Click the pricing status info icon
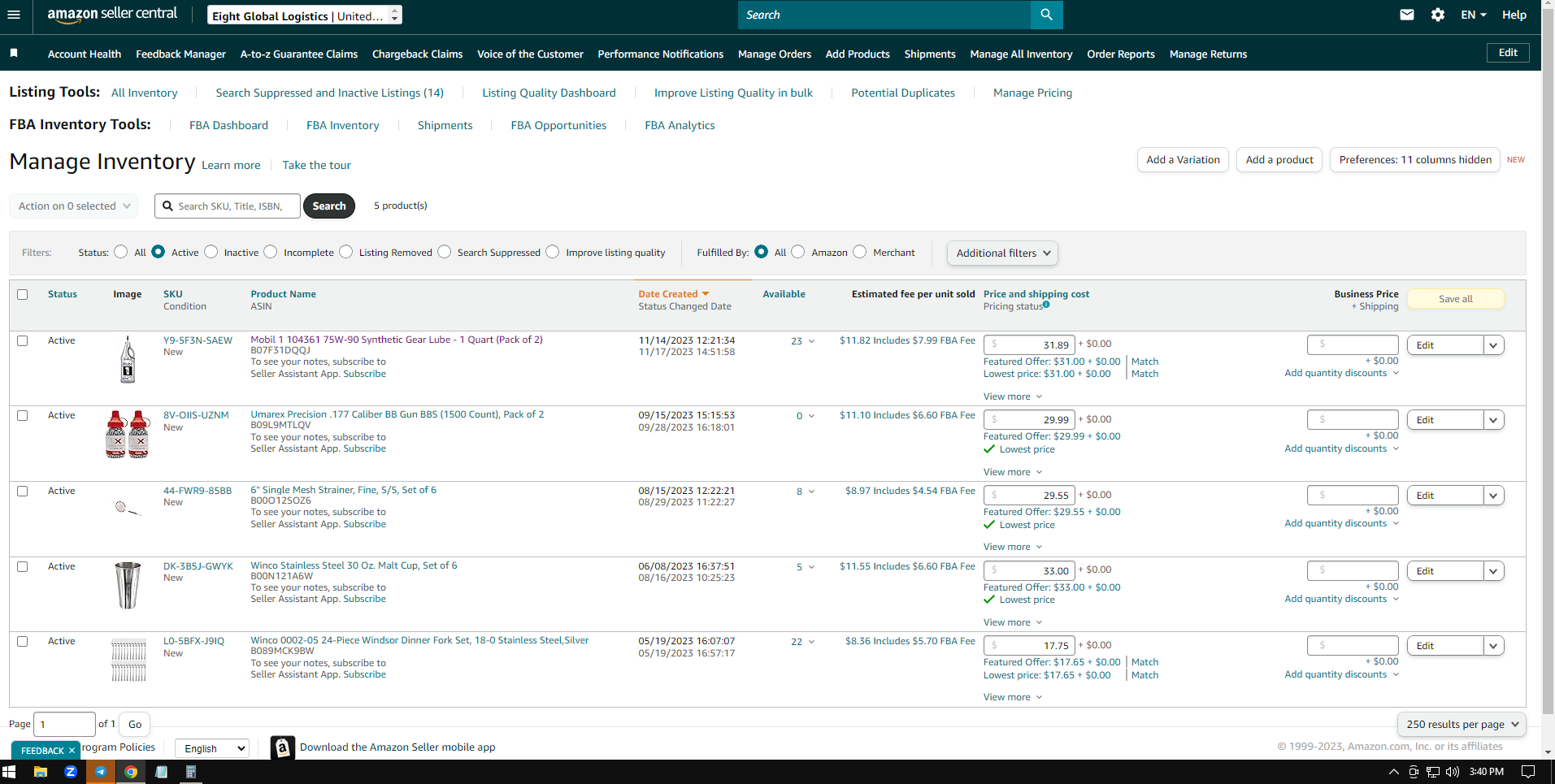The width and height of the screenshot is (1555, 784). coord(1046,305)
